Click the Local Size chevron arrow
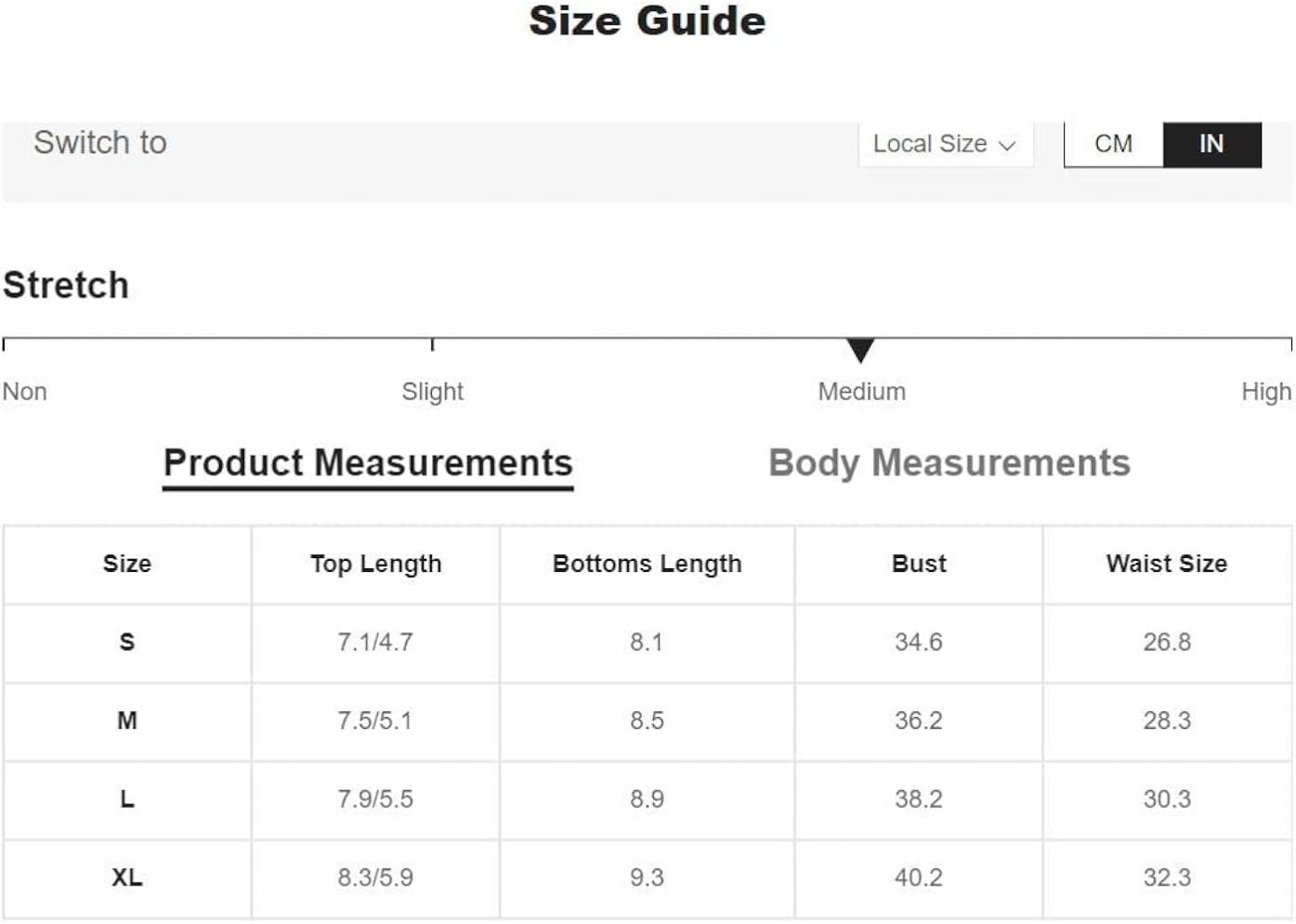 coord(1006,146)
